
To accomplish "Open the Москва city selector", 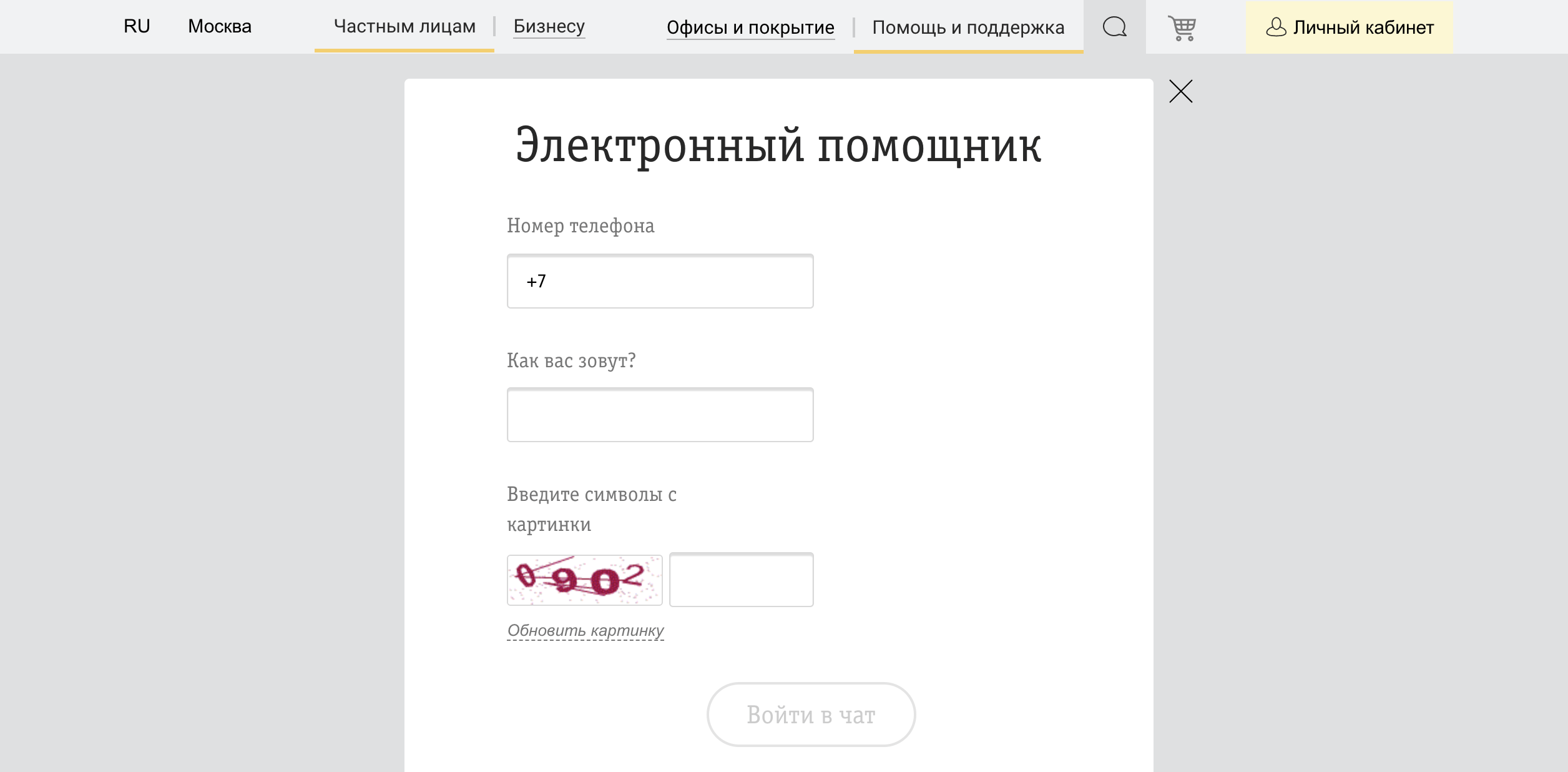I will tap(220, 26).
